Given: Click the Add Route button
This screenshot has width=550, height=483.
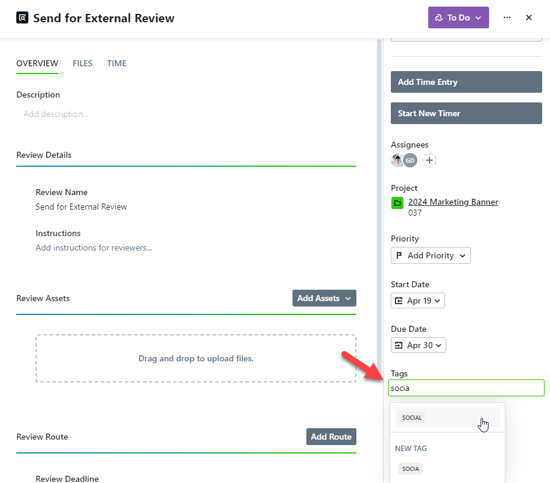Looking at the screenshot, I should [x=331, y=437].
